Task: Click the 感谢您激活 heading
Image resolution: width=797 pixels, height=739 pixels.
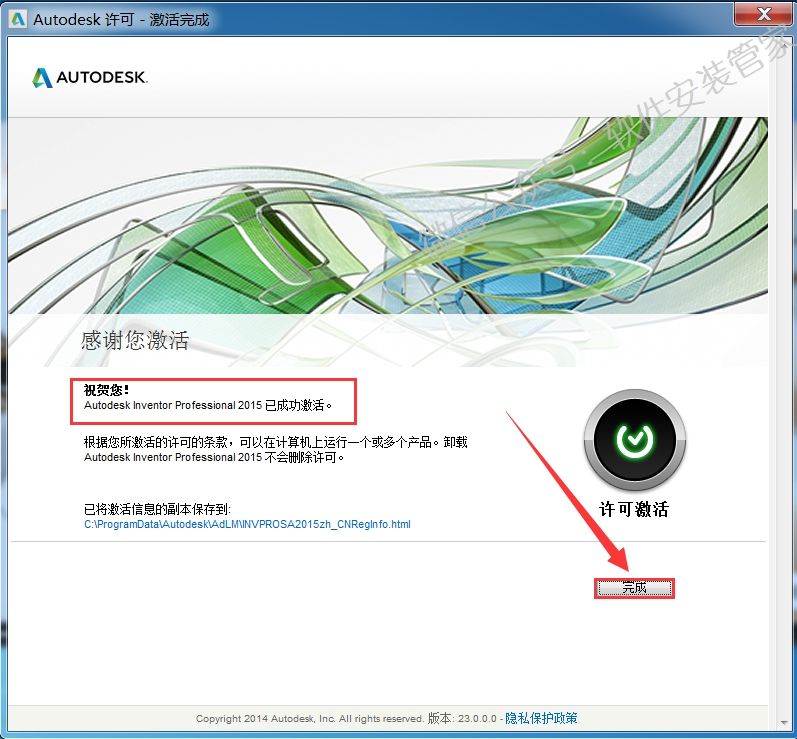Action: click(134, 341)
